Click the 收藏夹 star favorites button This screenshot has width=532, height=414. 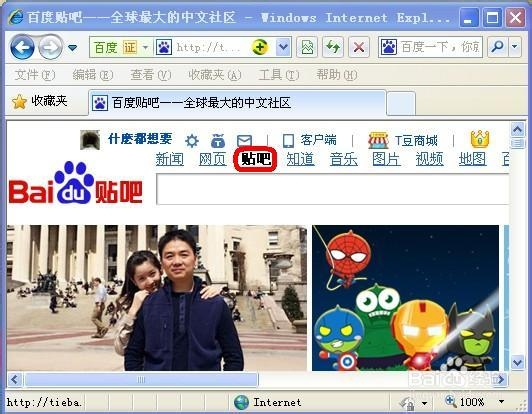[x=39, y=101]
